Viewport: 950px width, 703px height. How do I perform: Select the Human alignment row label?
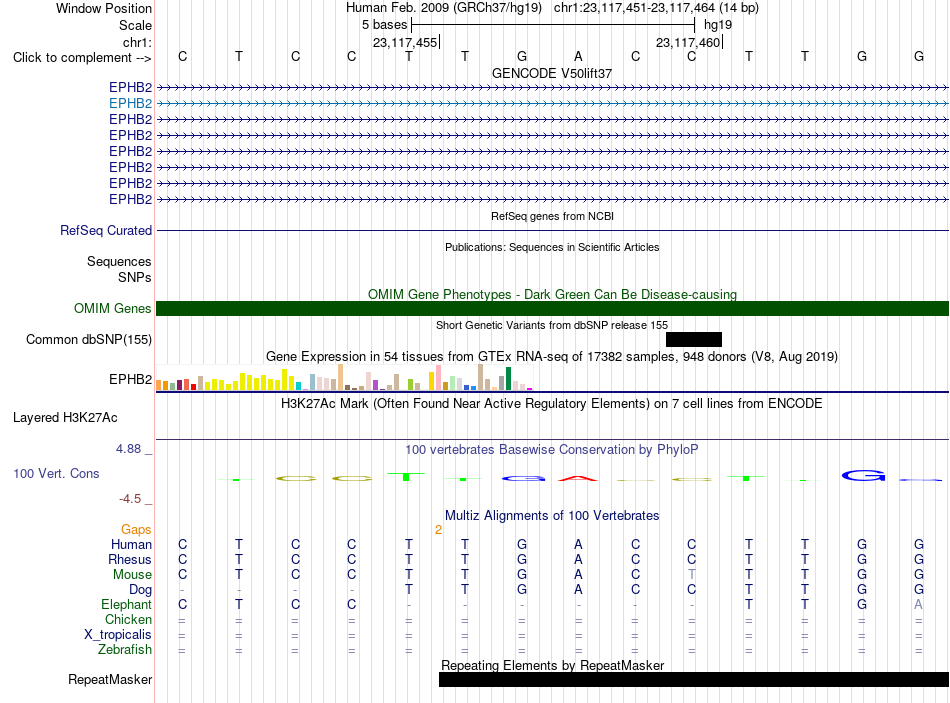tap(131, 544)
